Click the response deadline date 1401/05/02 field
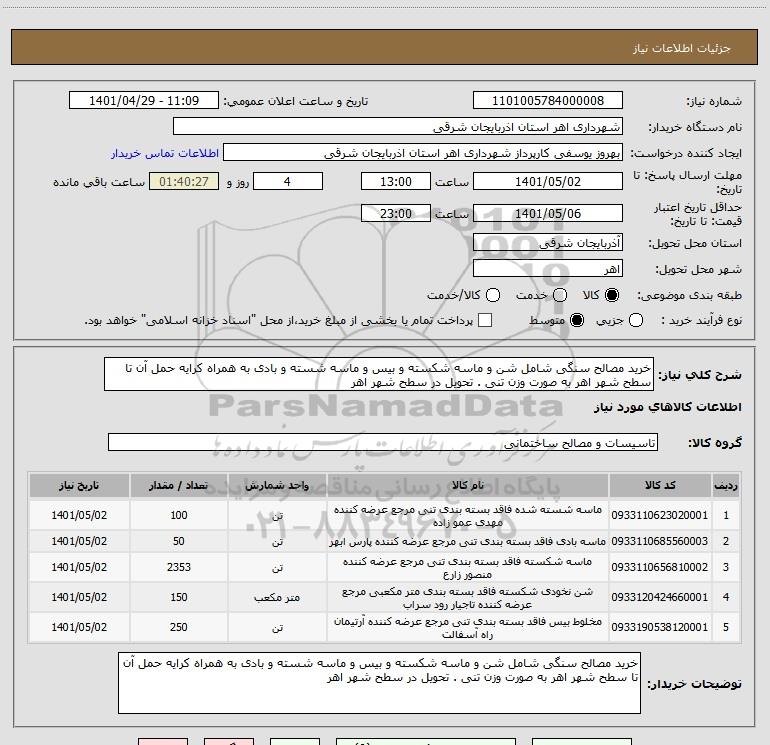770x745 pixels. (548, 181)
